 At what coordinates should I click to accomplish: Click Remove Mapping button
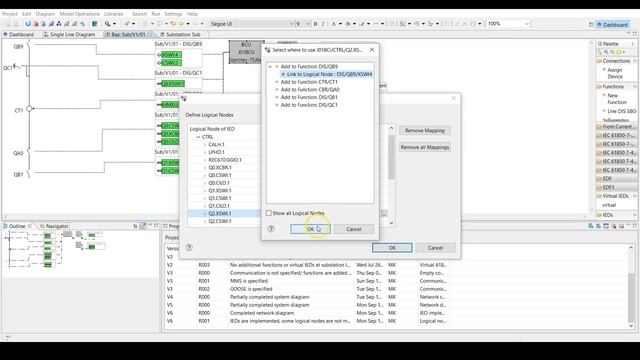(425, 131)
